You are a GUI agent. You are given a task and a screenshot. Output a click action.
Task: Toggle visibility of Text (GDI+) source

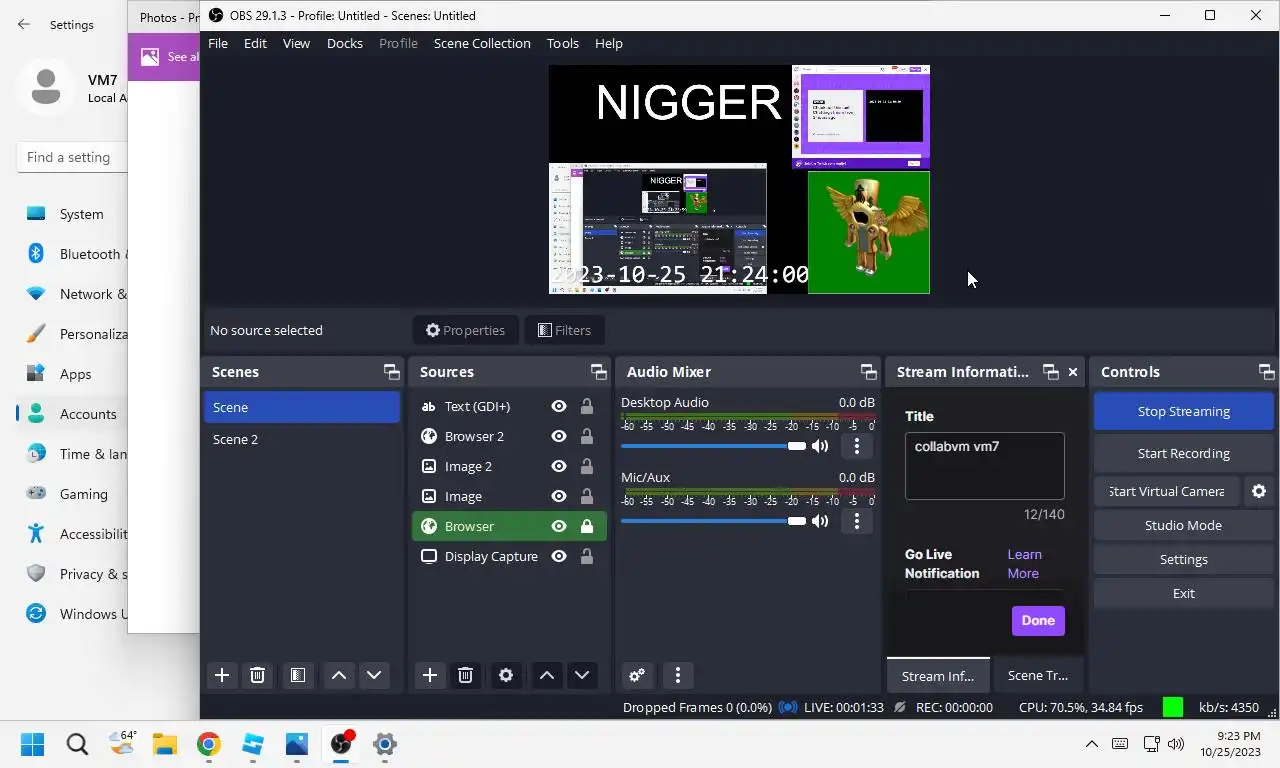(559, 406)
